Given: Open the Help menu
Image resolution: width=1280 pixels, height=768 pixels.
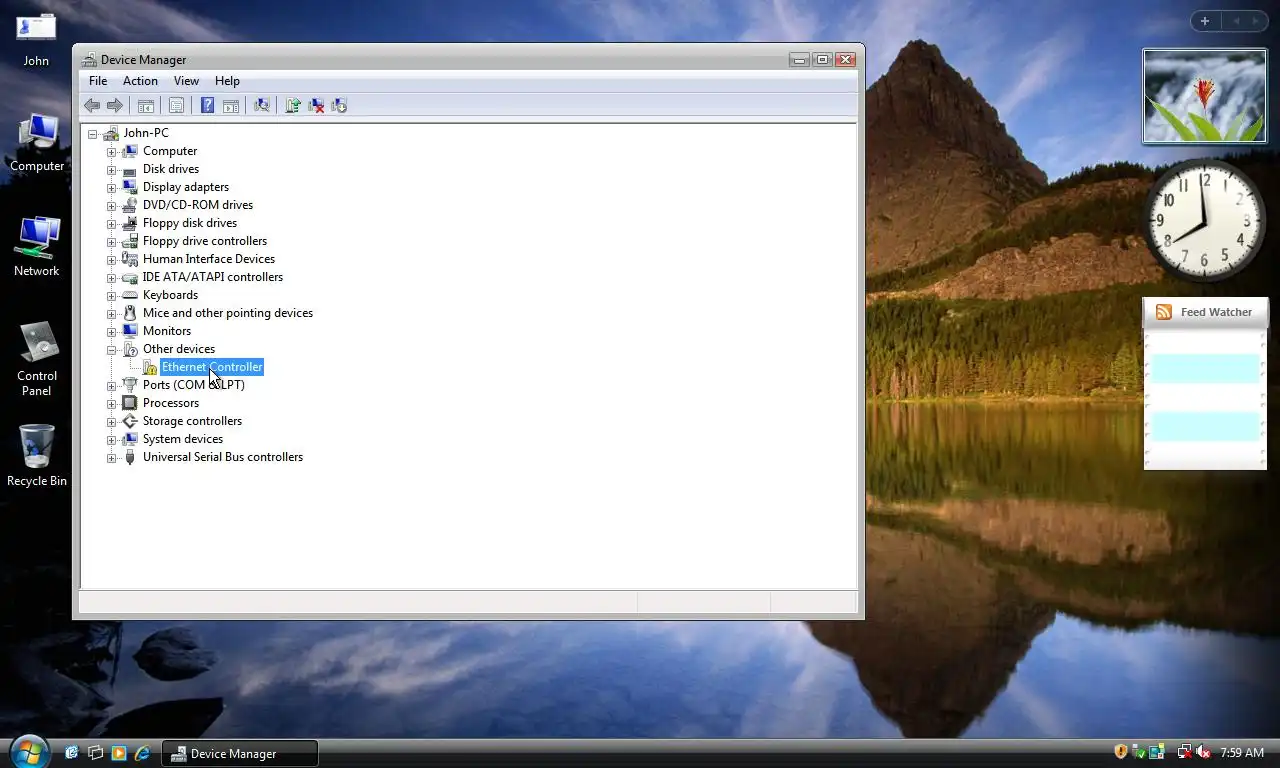Looking at the screenshot, I should click(227, 81).
